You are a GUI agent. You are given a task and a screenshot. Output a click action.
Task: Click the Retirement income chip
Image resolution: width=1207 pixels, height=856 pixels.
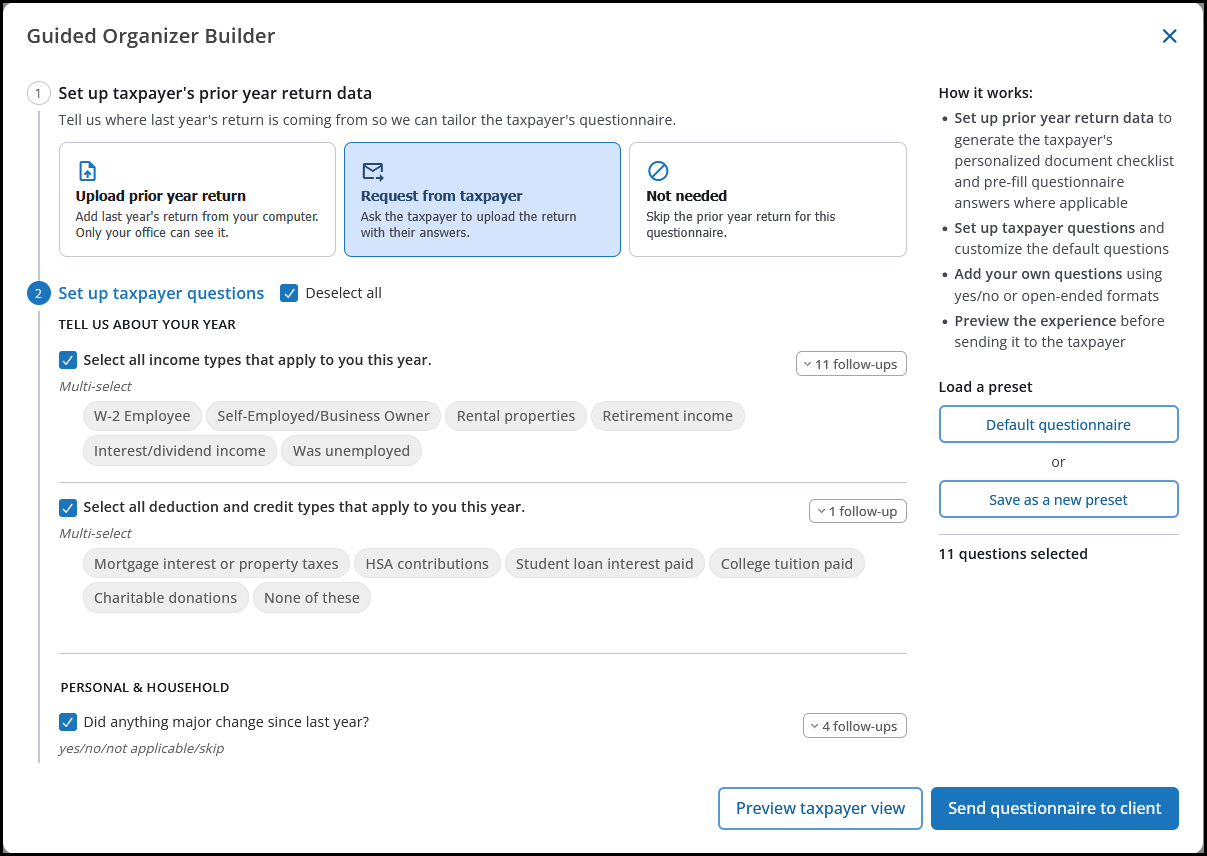[x=667, y=416]
